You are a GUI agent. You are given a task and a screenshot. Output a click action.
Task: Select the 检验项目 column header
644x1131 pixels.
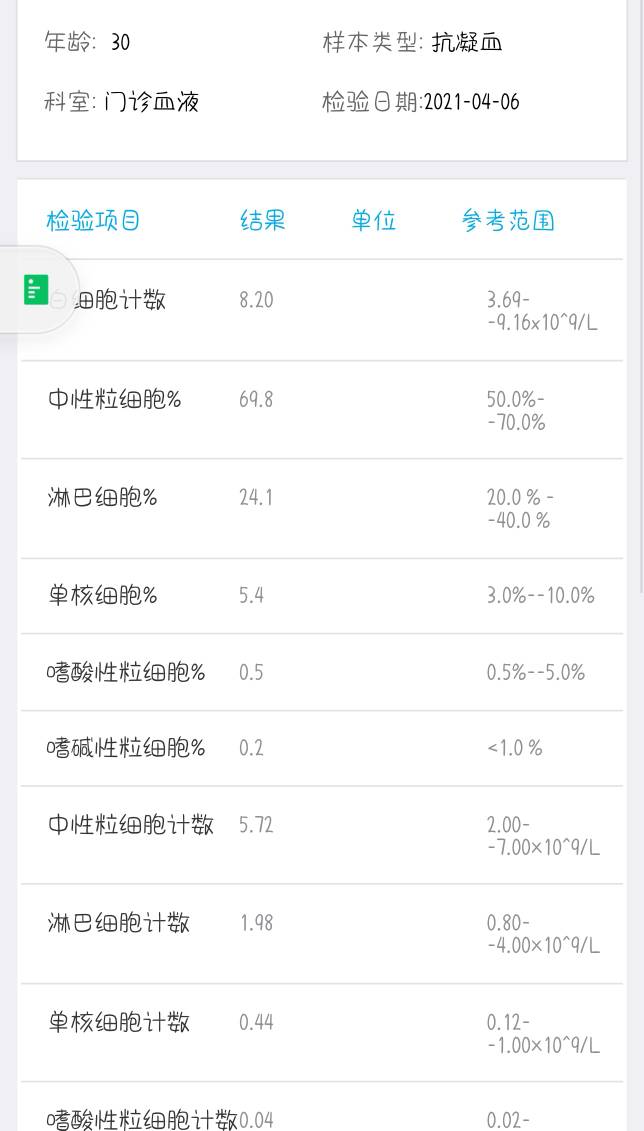coord(93,220)
